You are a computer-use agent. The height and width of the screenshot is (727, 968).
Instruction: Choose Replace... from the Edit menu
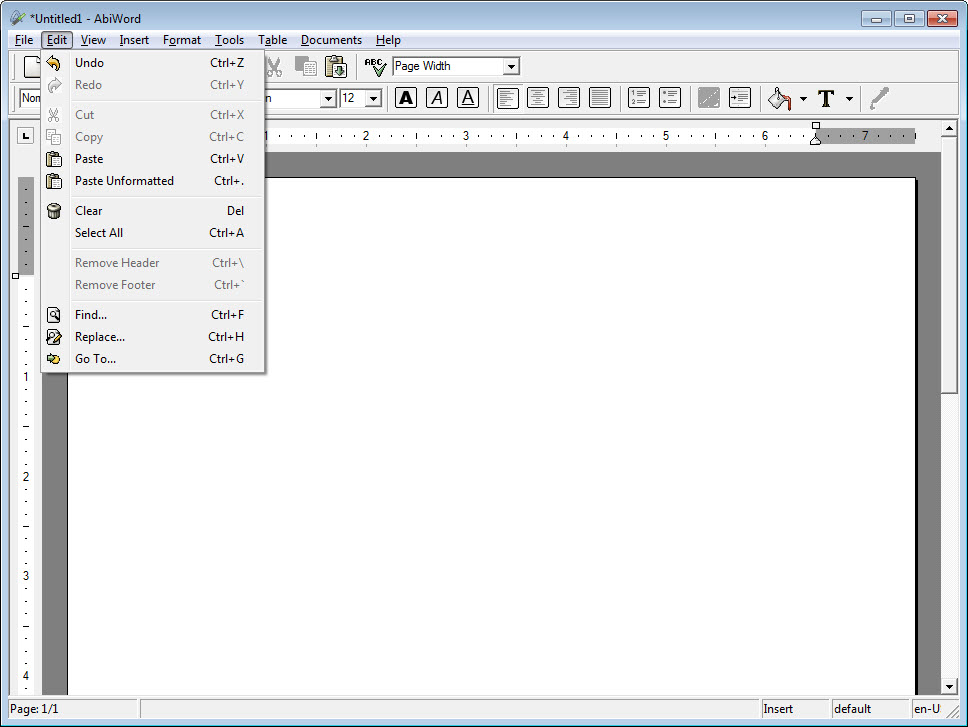point(153,337)
